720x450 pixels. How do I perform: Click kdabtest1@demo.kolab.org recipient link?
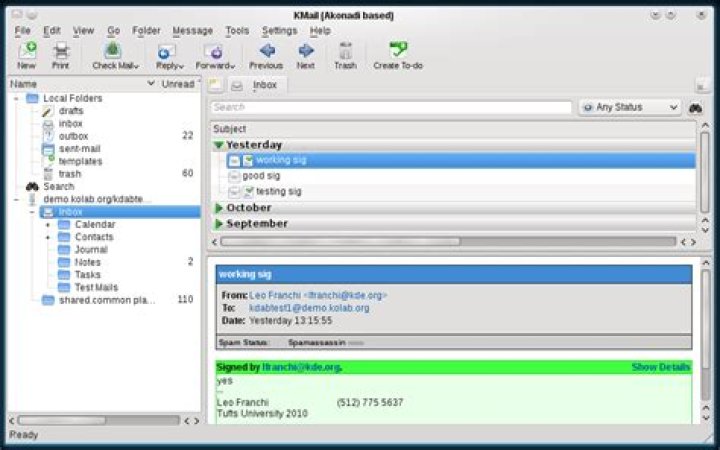coord(309,308)
